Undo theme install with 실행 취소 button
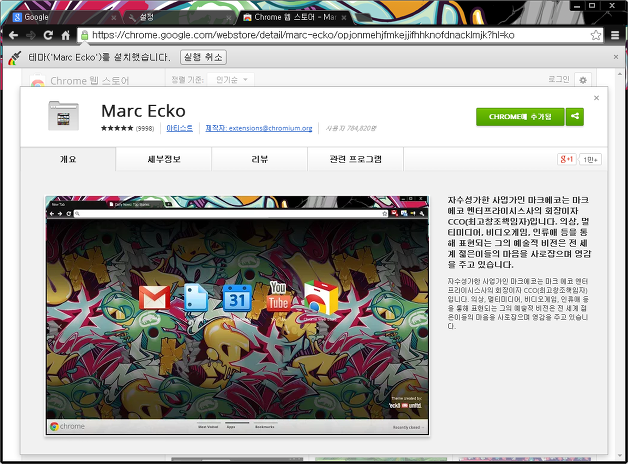Image resolution: width=628 pixels, height=464 pixels. pos(203,57)
